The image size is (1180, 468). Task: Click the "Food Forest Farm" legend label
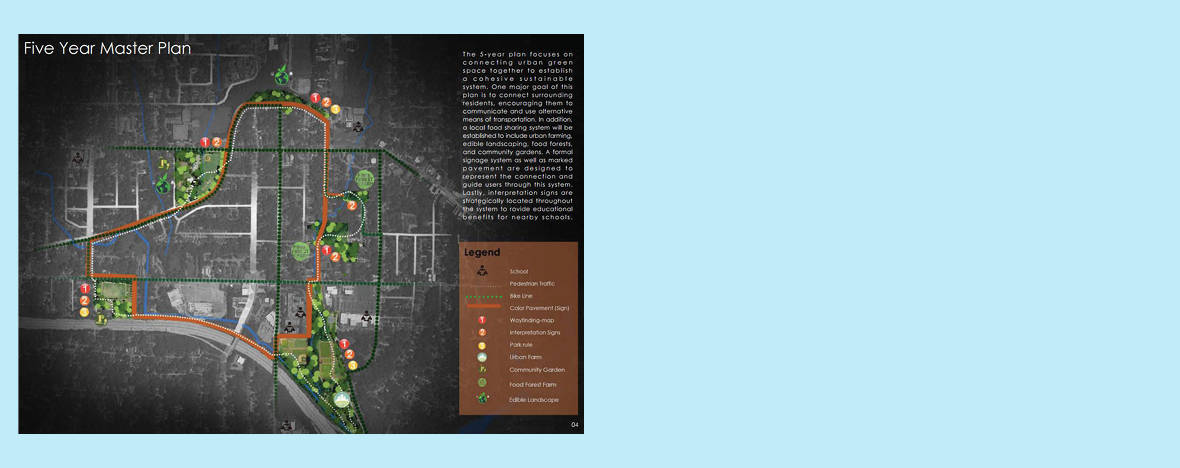coord(532,384)
